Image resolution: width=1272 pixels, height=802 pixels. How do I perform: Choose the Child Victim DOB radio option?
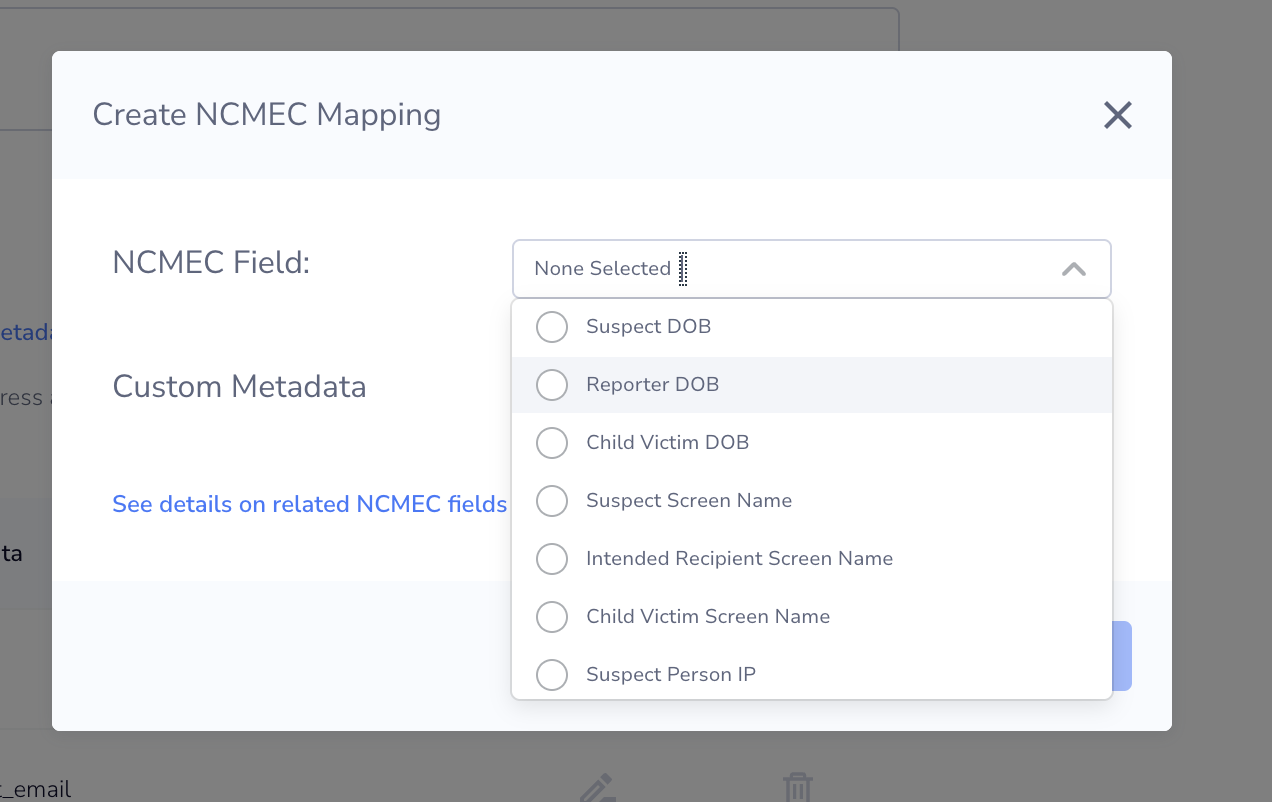click(552, 443)
